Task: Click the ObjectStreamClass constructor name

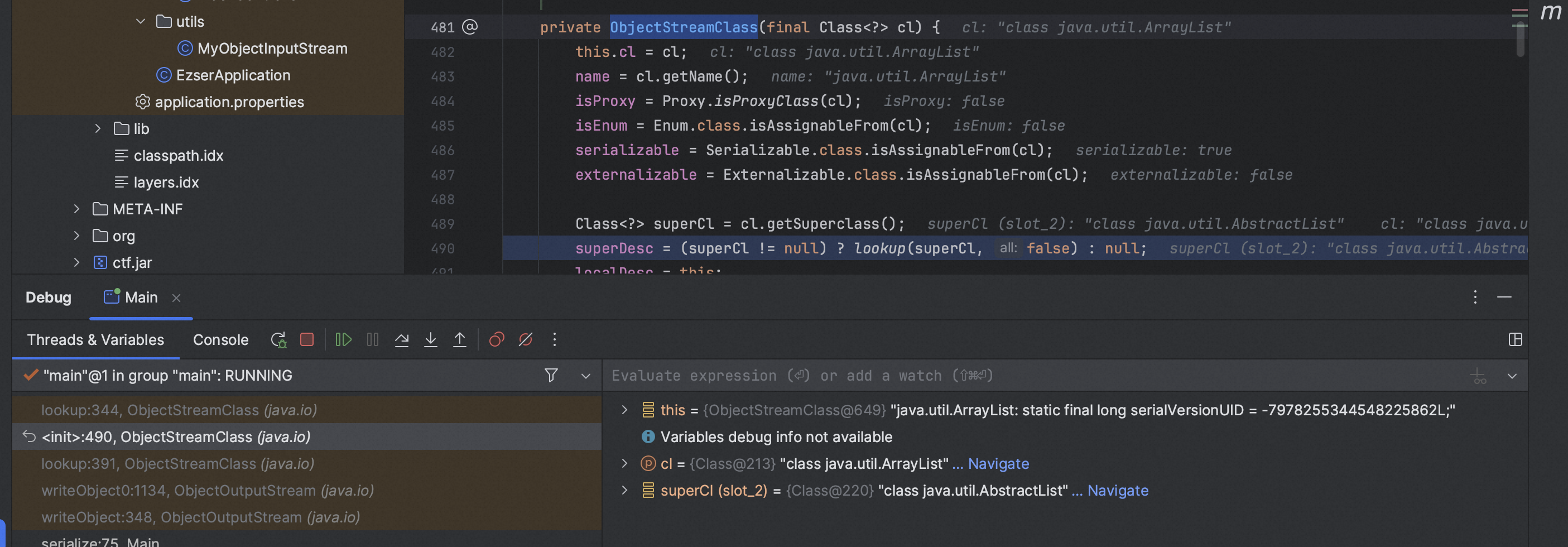Action: pyautogui.click(x=684, y=27)
